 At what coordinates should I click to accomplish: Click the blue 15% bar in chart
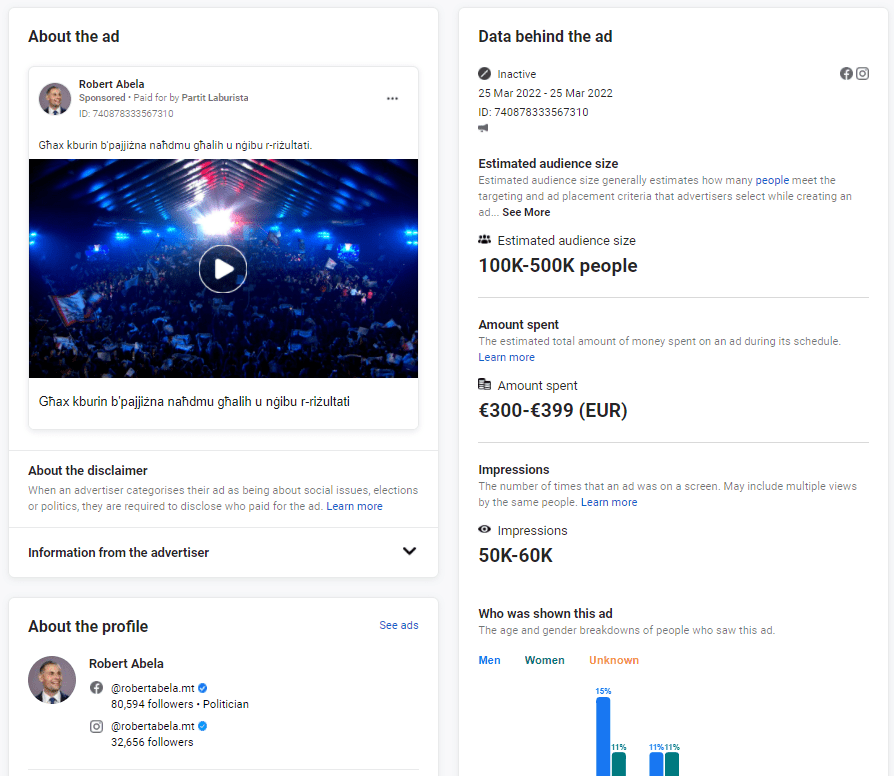(603, 736)
